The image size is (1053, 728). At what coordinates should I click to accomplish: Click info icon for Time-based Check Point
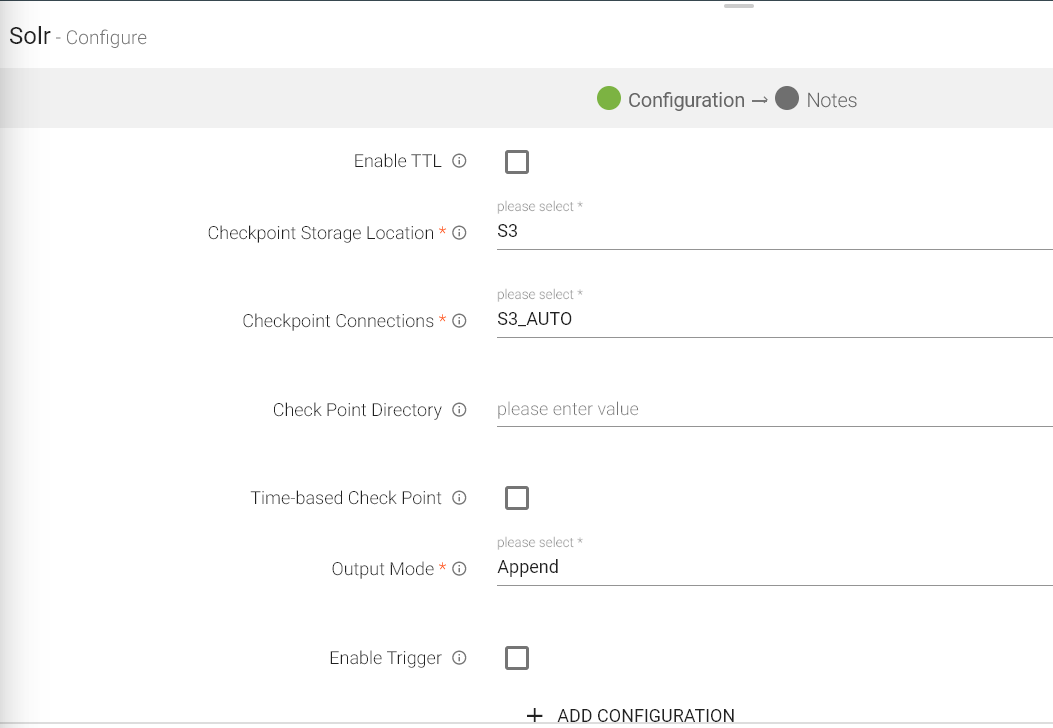(460, 498)
